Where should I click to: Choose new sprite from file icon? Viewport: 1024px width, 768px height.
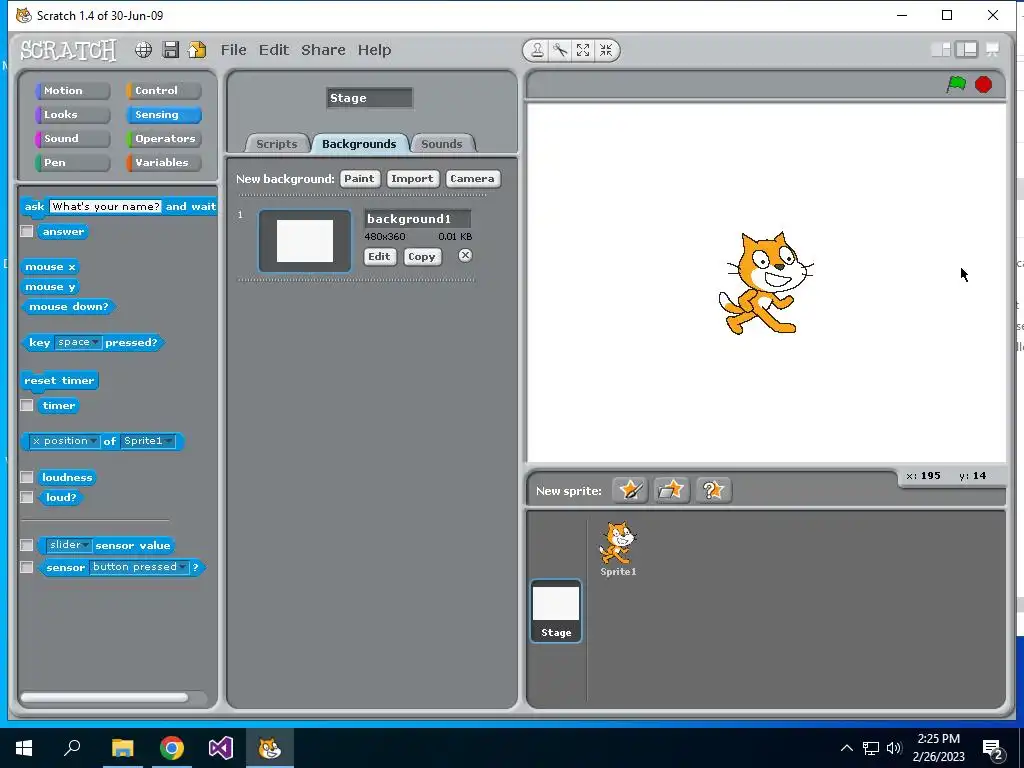(x=671, y=490)
